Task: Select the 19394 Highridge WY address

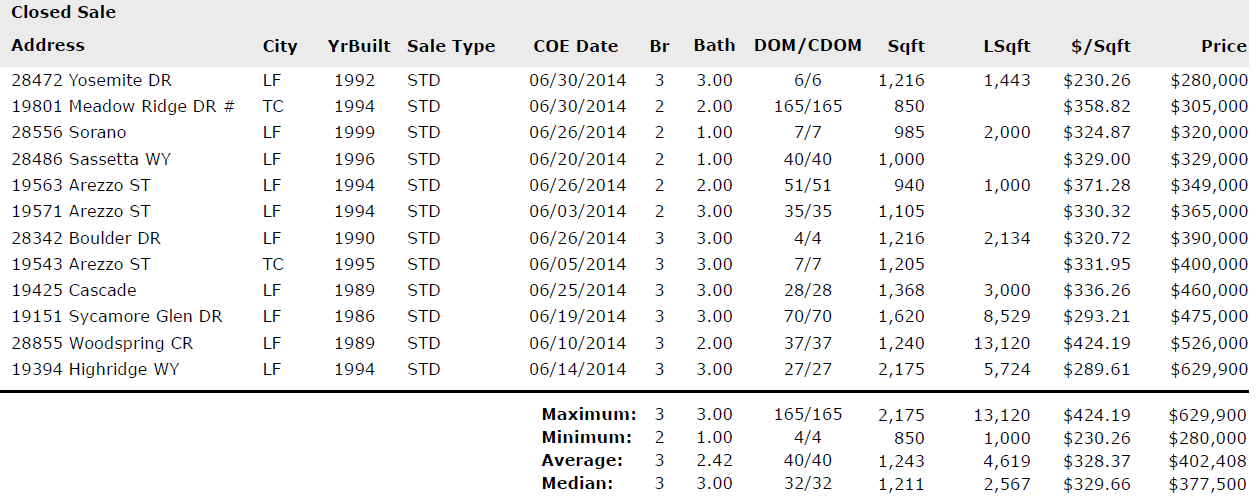Action: [x=96, y=369]
